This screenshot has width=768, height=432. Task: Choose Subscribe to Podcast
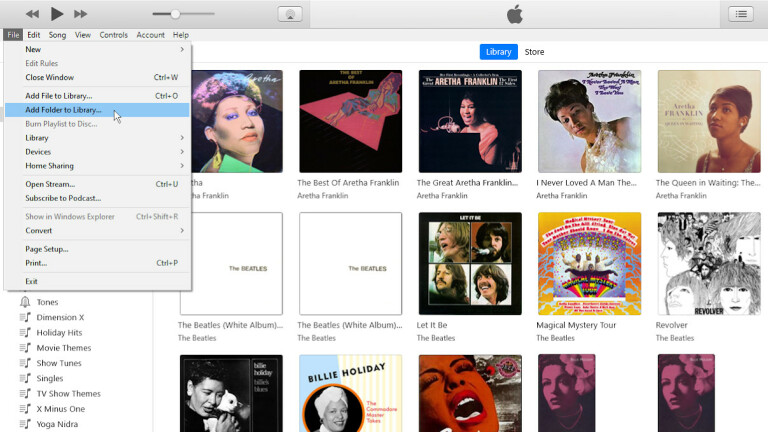pyautogui.click(x=97, y=198)
